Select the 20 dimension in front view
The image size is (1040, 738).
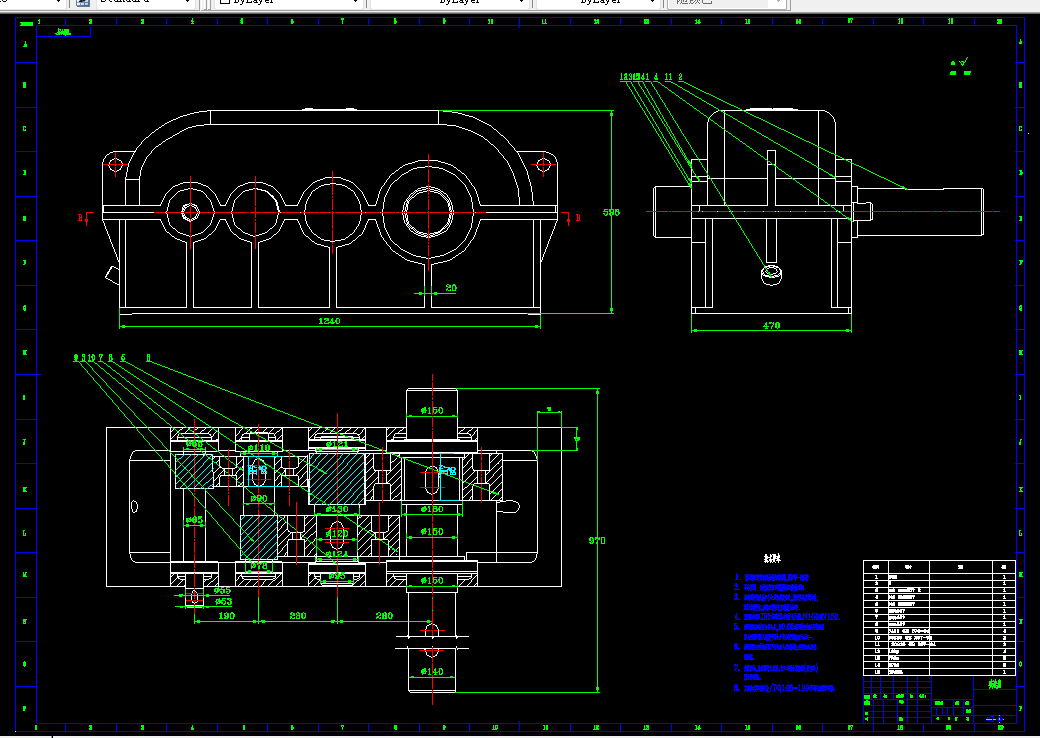451,288
